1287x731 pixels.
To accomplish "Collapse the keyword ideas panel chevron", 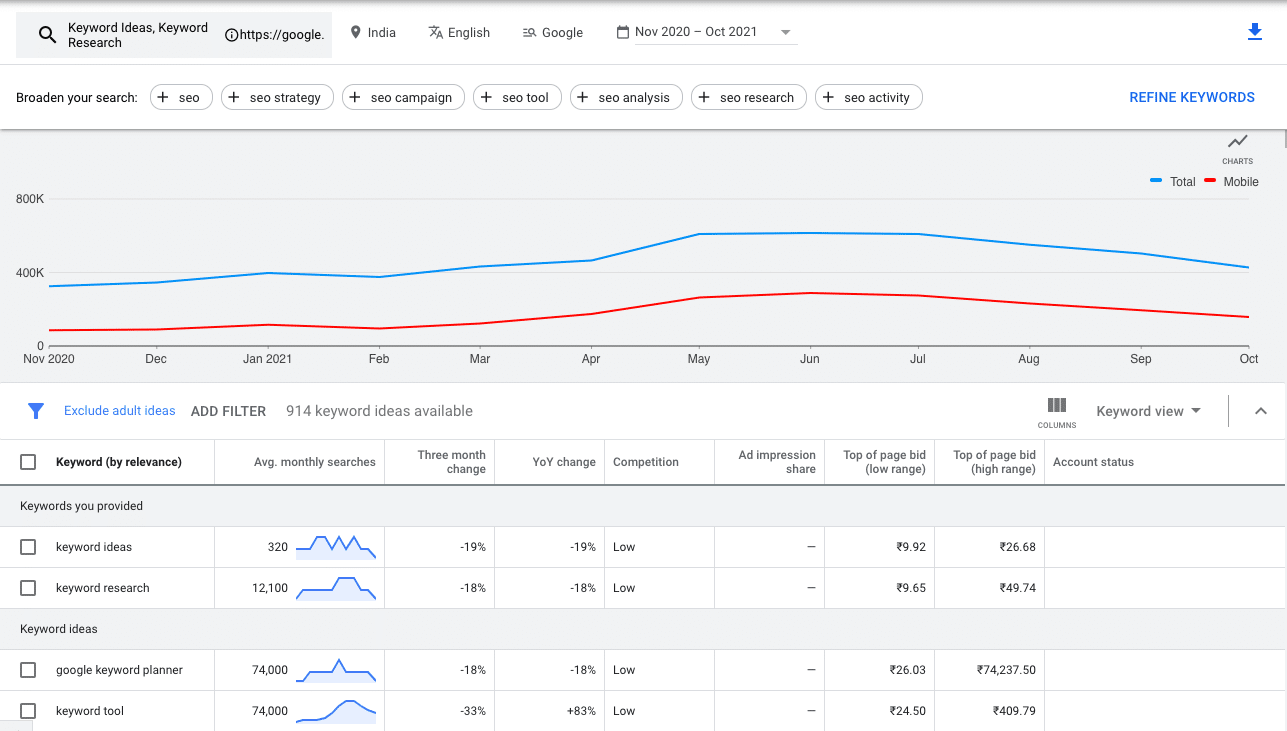I will click(x=1261, y=410).
